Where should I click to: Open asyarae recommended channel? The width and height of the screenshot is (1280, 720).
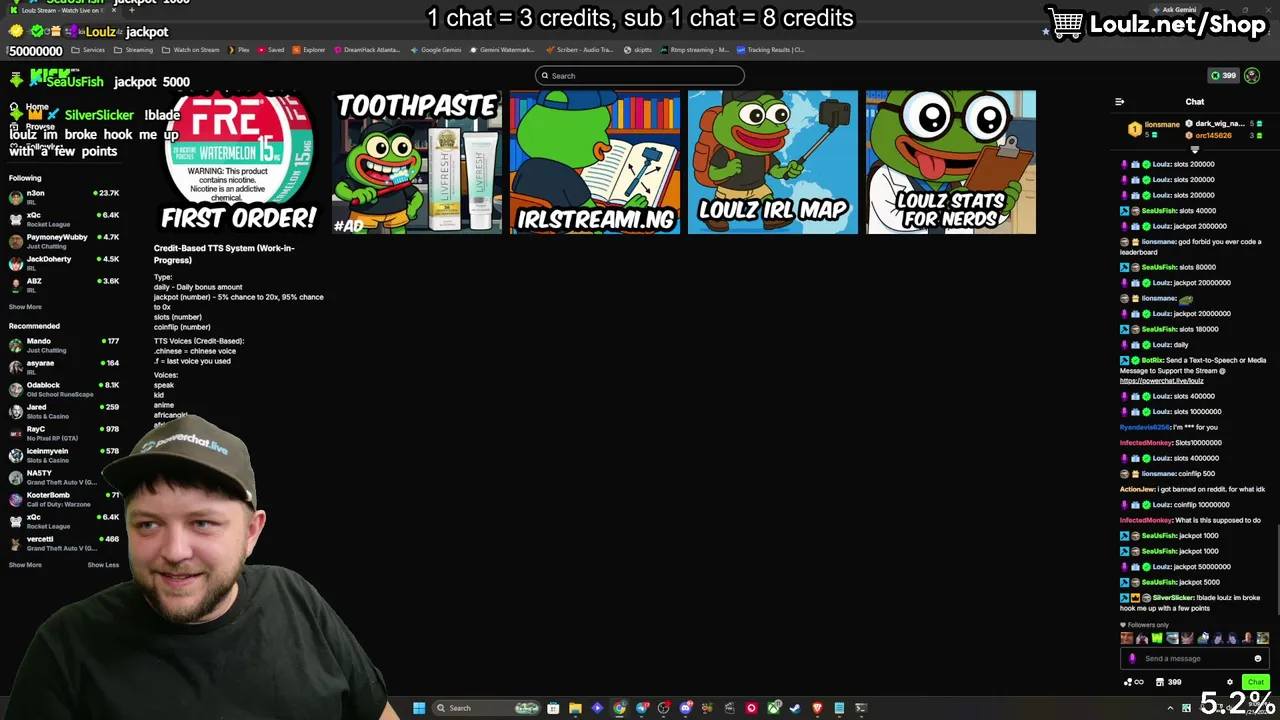[x=62, y=367]
